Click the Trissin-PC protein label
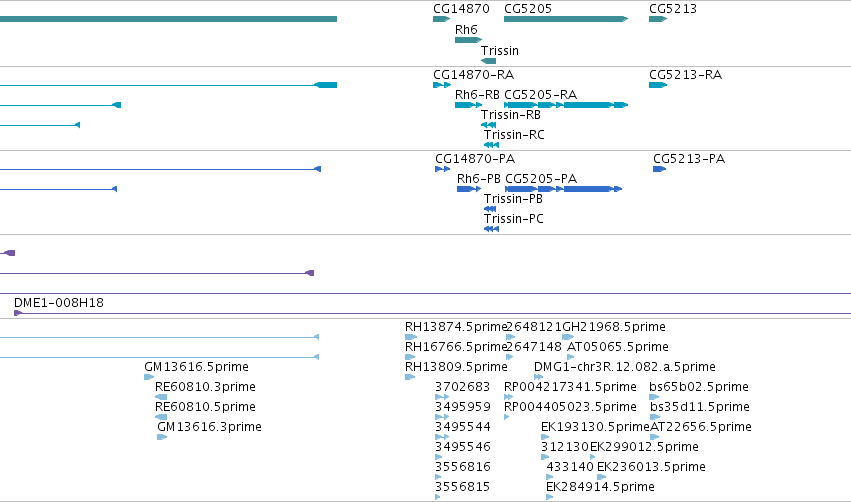This screenshot has height=502, width=851. (x=513, y=219)
